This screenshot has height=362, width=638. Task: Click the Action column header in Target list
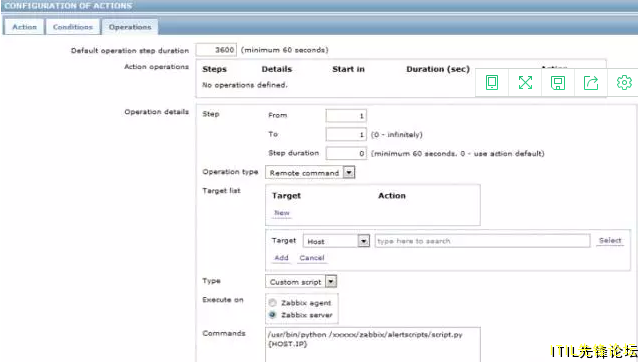pyautogui.click(x=392, y=196)
